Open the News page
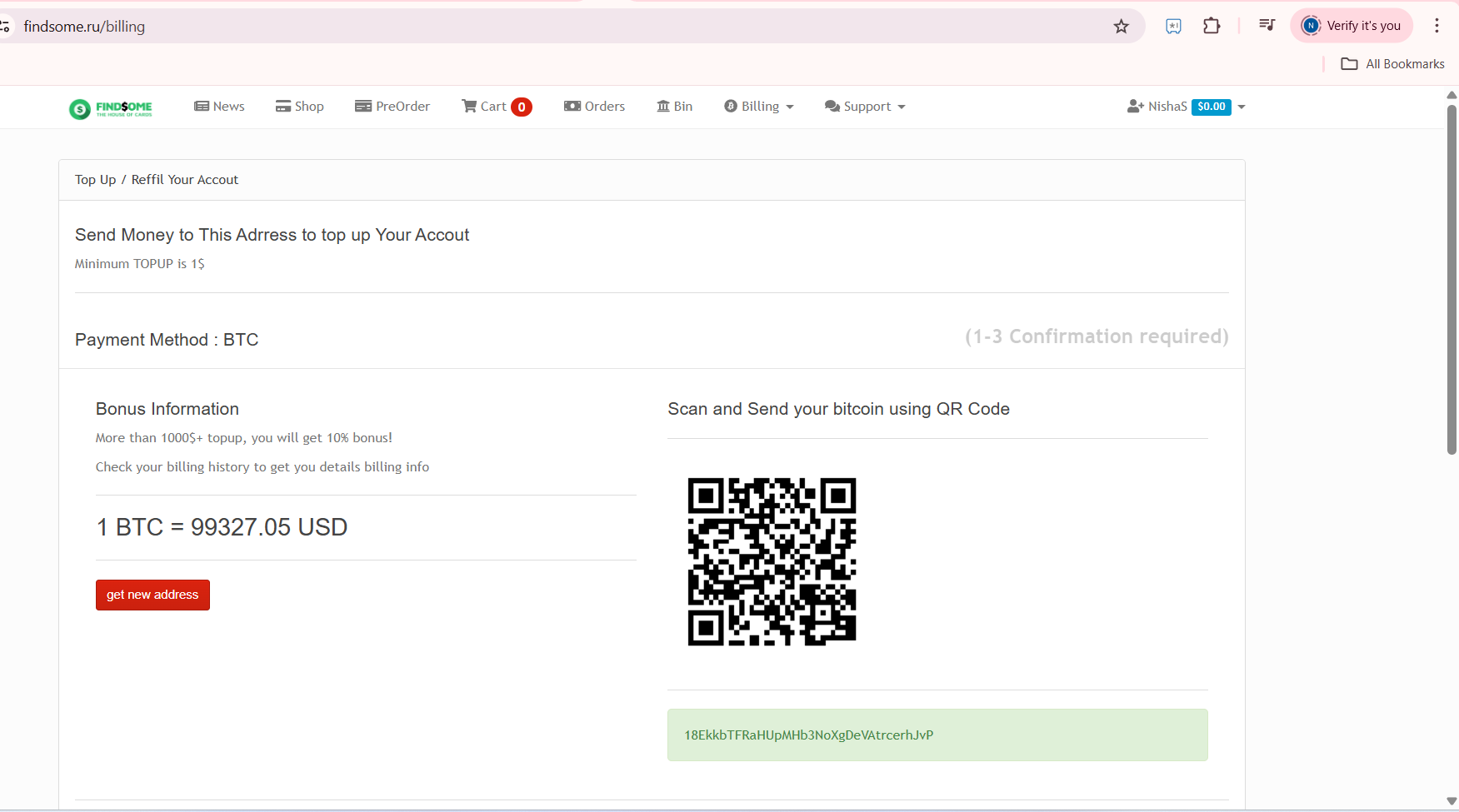This screenshot has width=1459, height=812. 219,107
